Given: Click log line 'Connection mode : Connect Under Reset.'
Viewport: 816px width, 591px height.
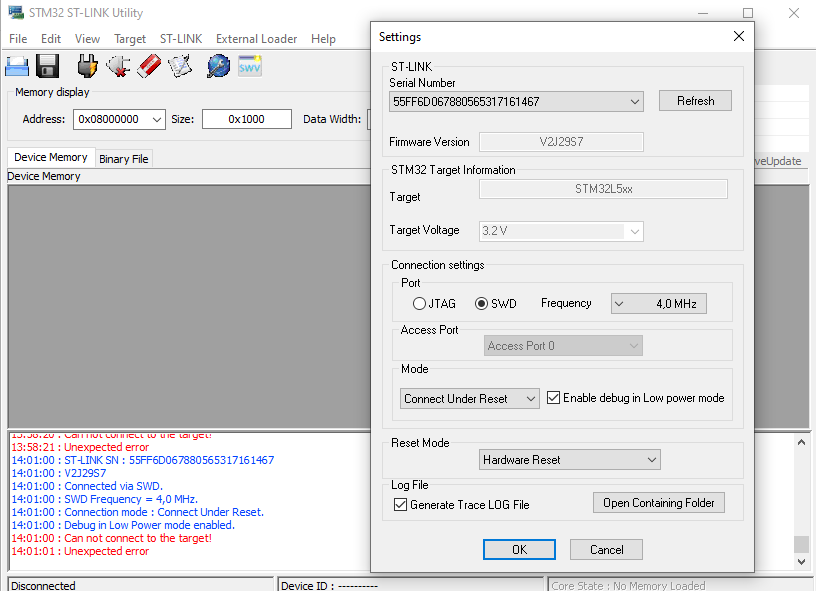Looking at the screenshot, I should tap(137, 512).
